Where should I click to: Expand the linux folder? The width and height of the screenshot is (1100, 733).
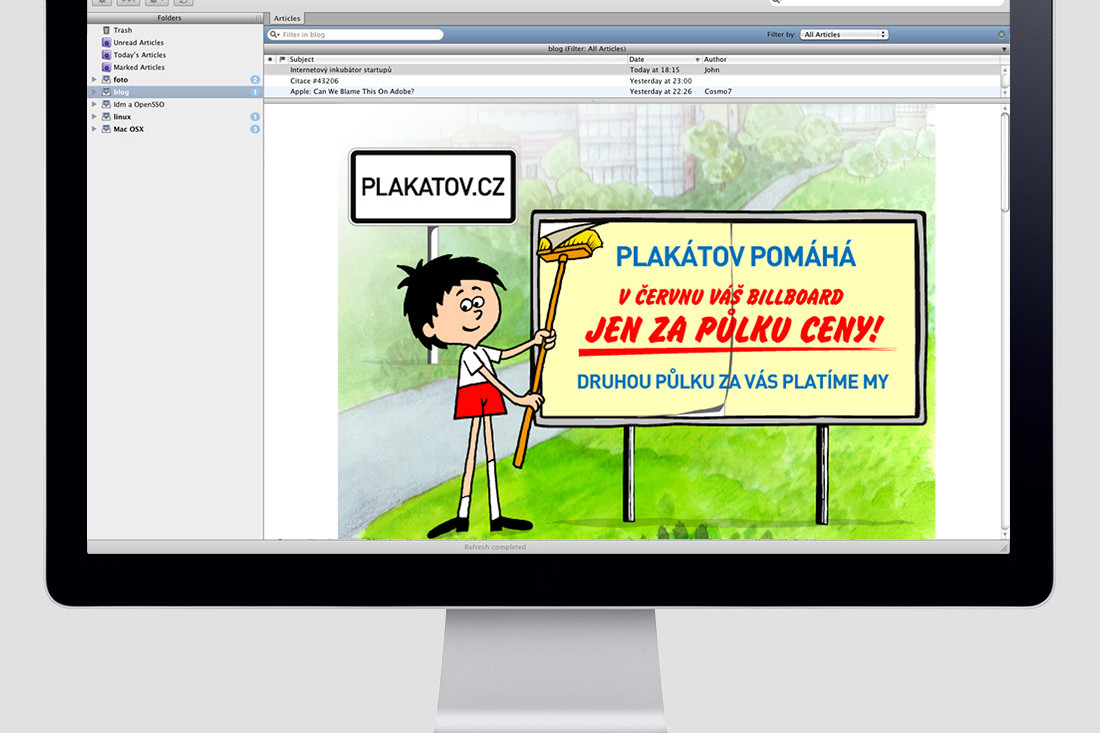94,117
